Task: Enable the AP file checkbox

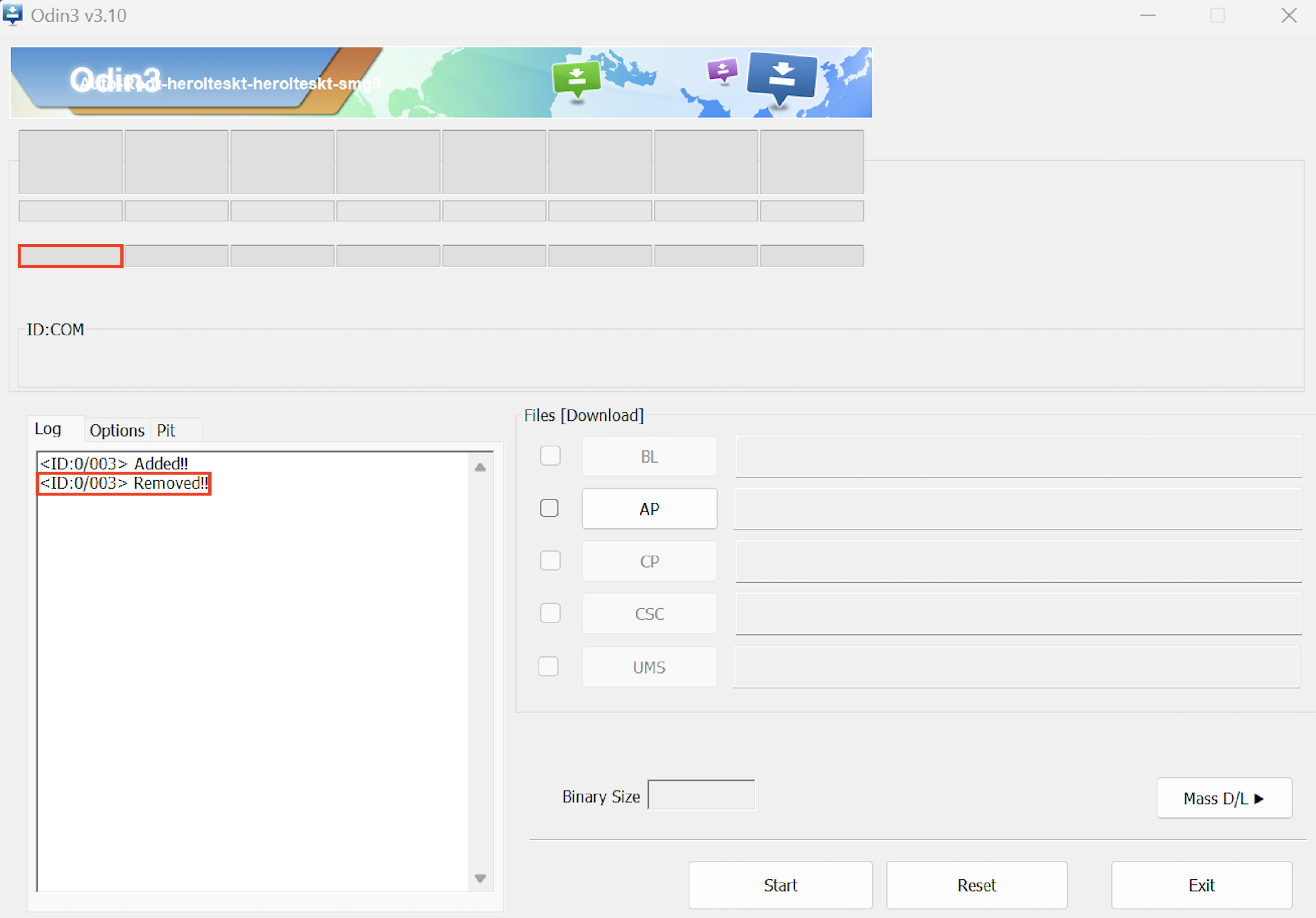Action: [549, 508]
